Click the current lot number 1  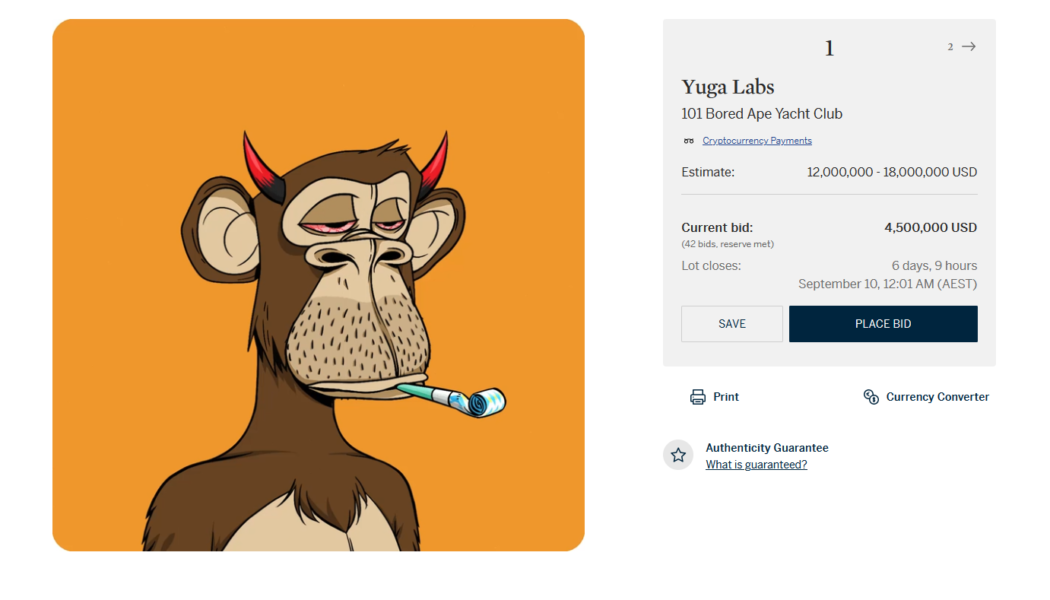point(829,48)
